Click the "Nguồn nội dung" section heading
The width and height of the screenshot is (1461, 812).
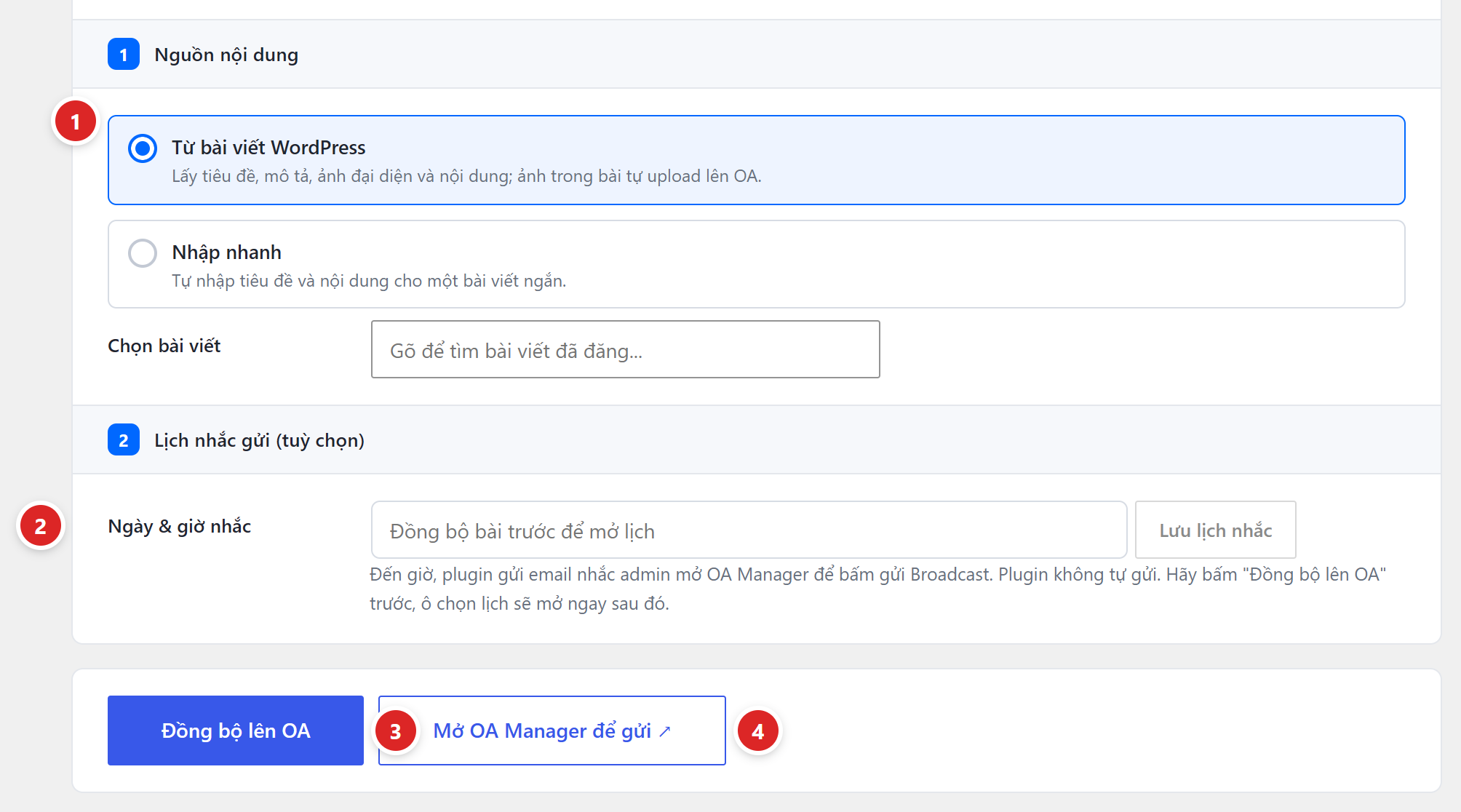pyautogui.click(x=226, y=55)
